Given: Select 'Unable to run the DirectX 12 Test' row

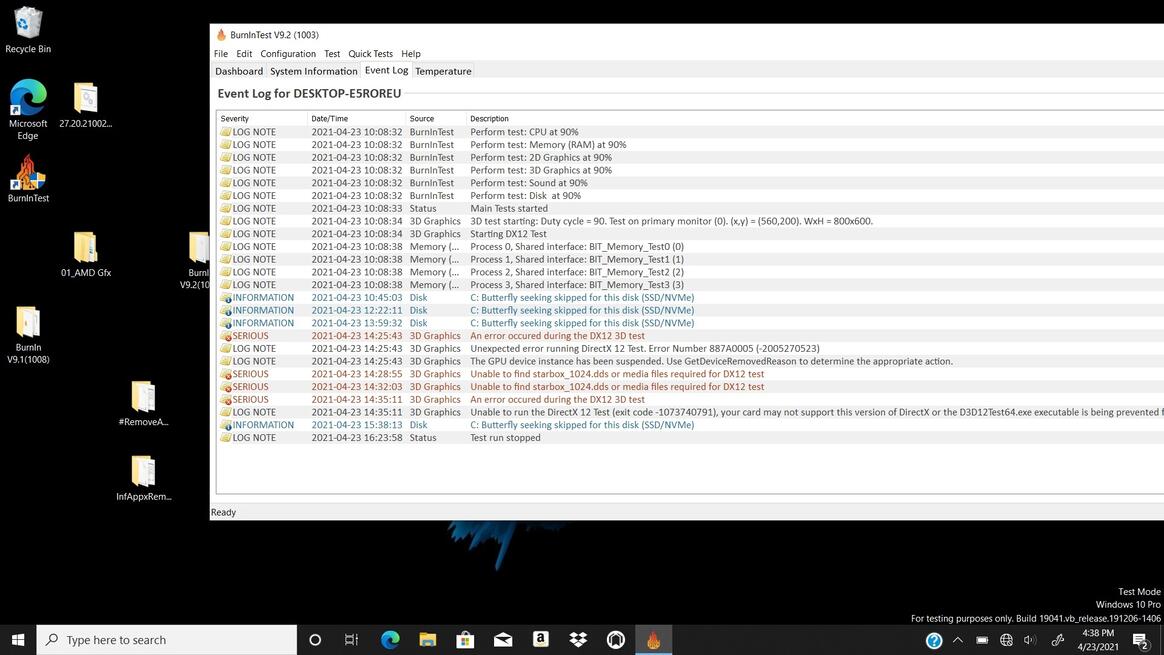Looking at the screenshot, I should (690, 412).
